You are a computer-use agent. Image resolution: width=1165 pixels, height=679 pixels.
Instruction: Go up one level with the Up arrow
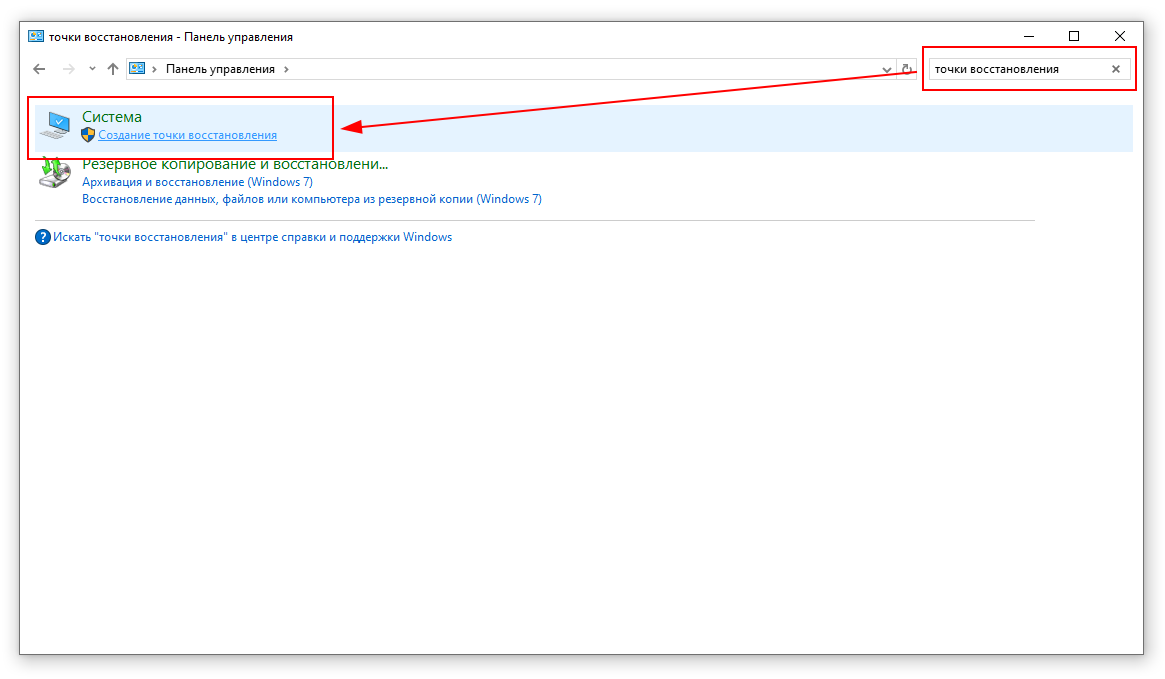click(112, 69)
